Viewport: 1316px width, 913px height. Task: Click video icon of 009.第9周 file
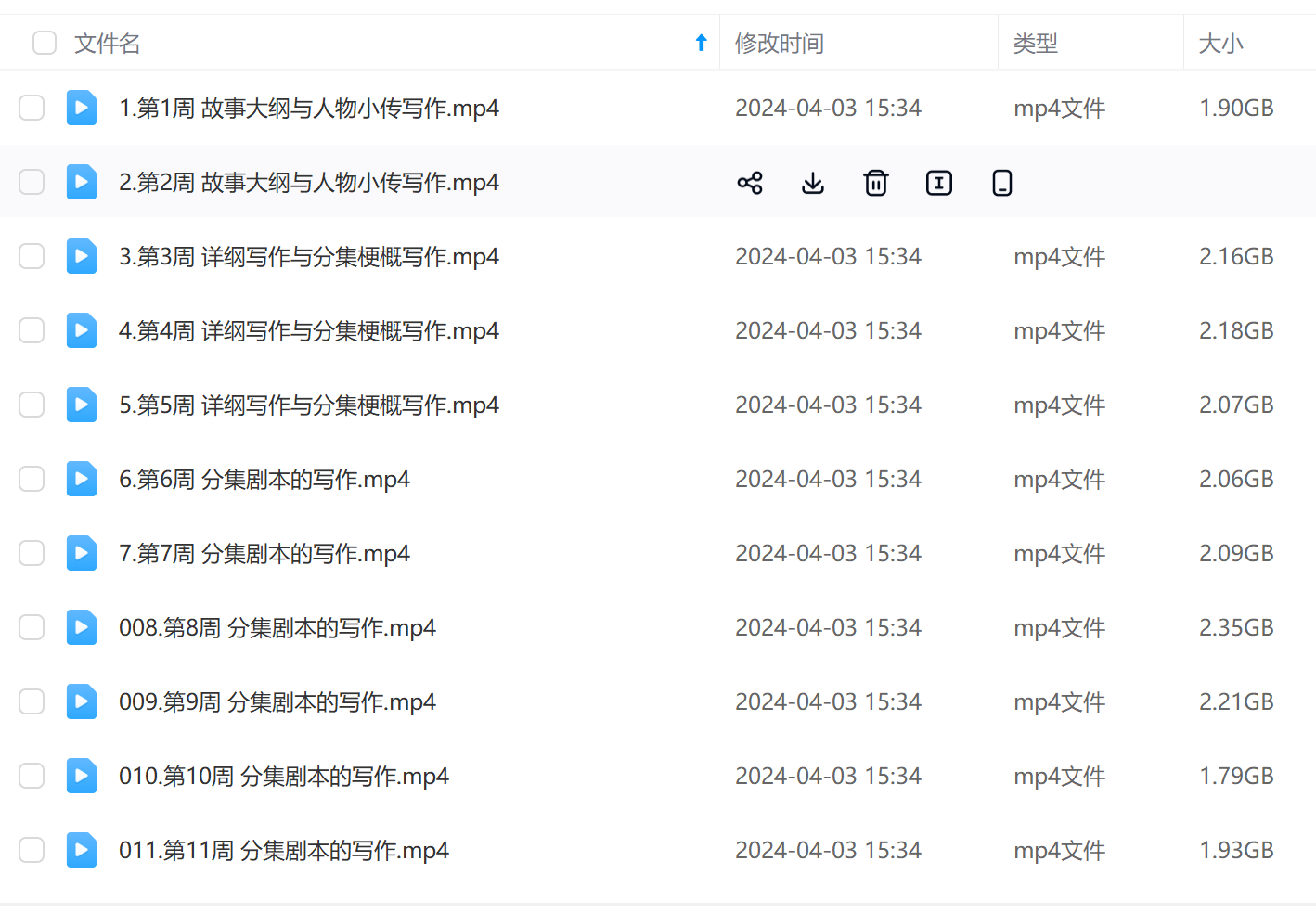(82, 701)
